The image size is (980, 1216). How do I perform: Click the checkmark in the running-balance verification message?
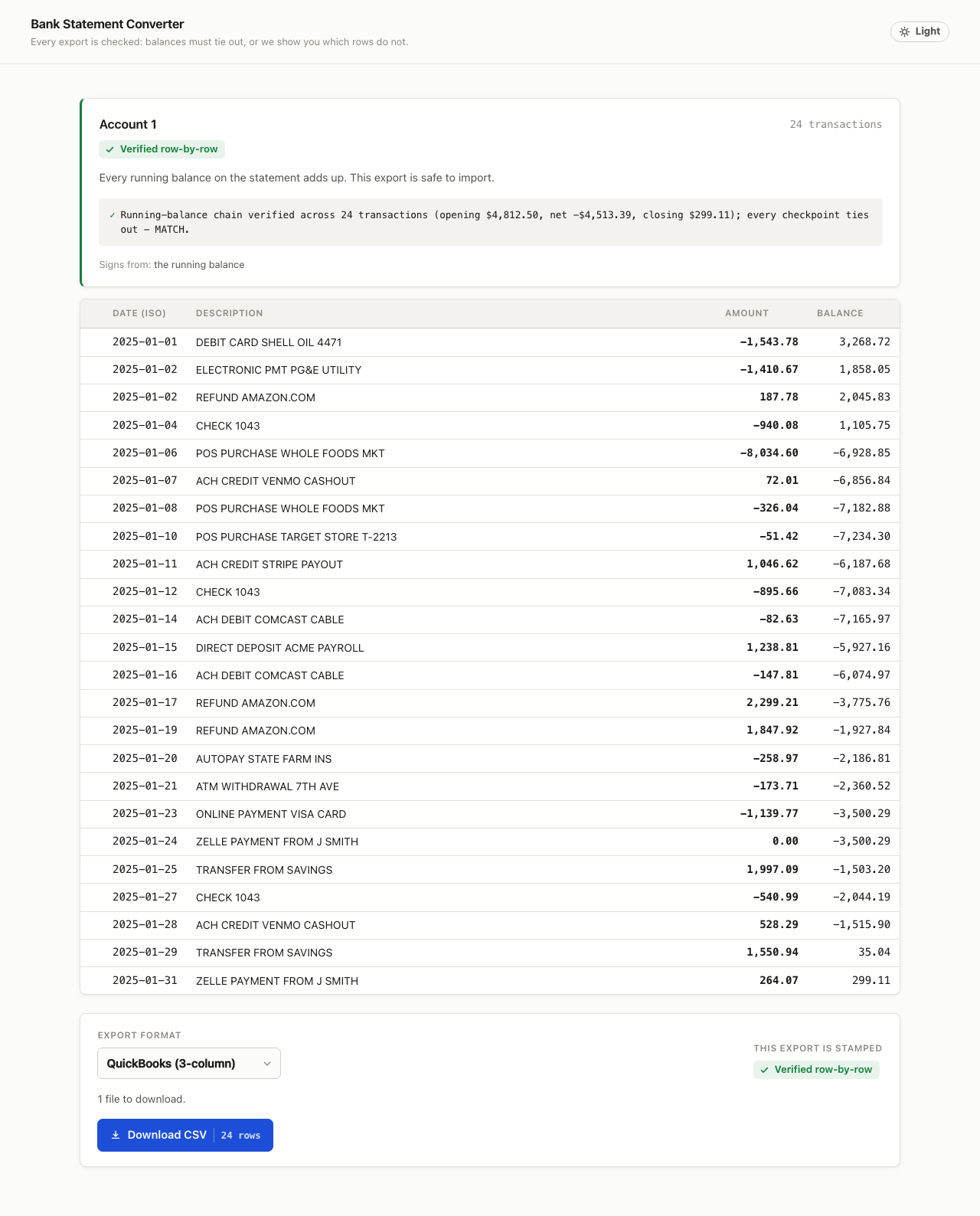click(x=113, y=215)
